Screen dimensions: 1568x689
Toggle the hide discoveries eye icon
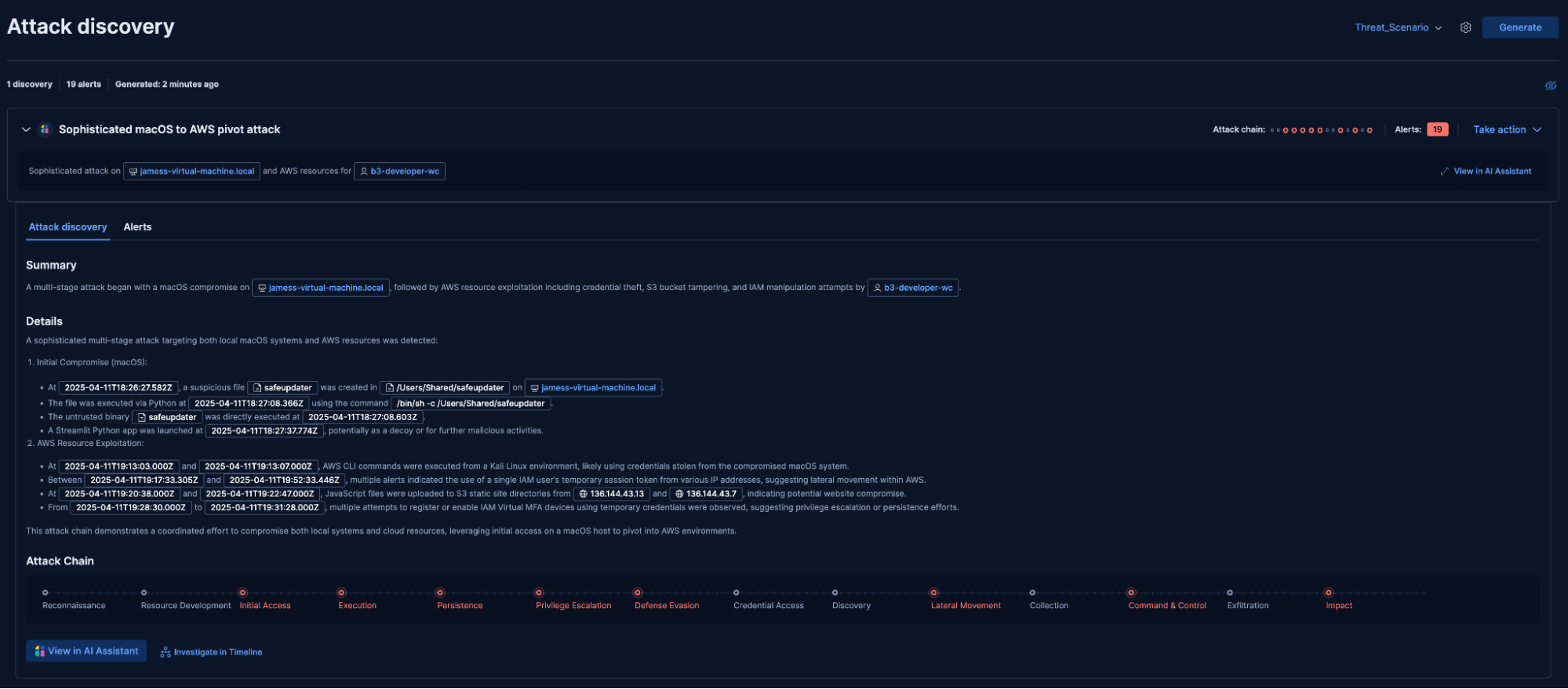(x=1550, y=85)
